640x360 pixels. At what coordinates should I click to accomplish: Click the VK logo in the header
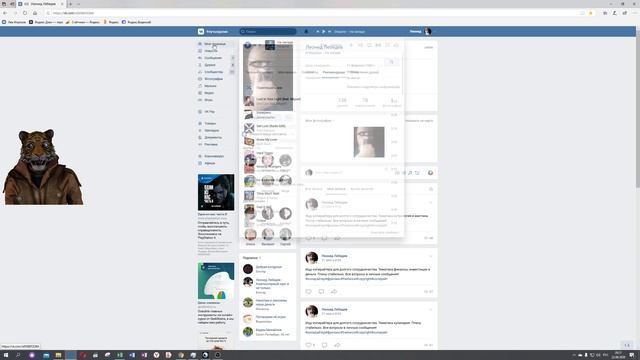coord(201,31)
